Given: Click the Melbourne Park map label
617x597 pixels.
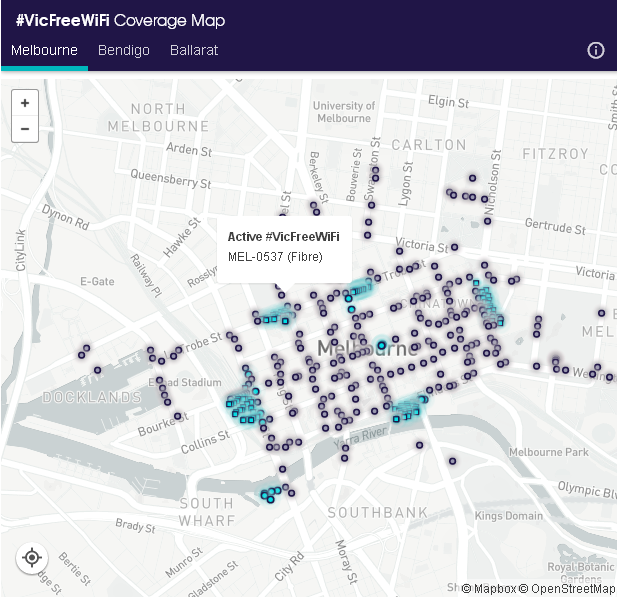Looking at the screenshot, I should pos(548,452).
